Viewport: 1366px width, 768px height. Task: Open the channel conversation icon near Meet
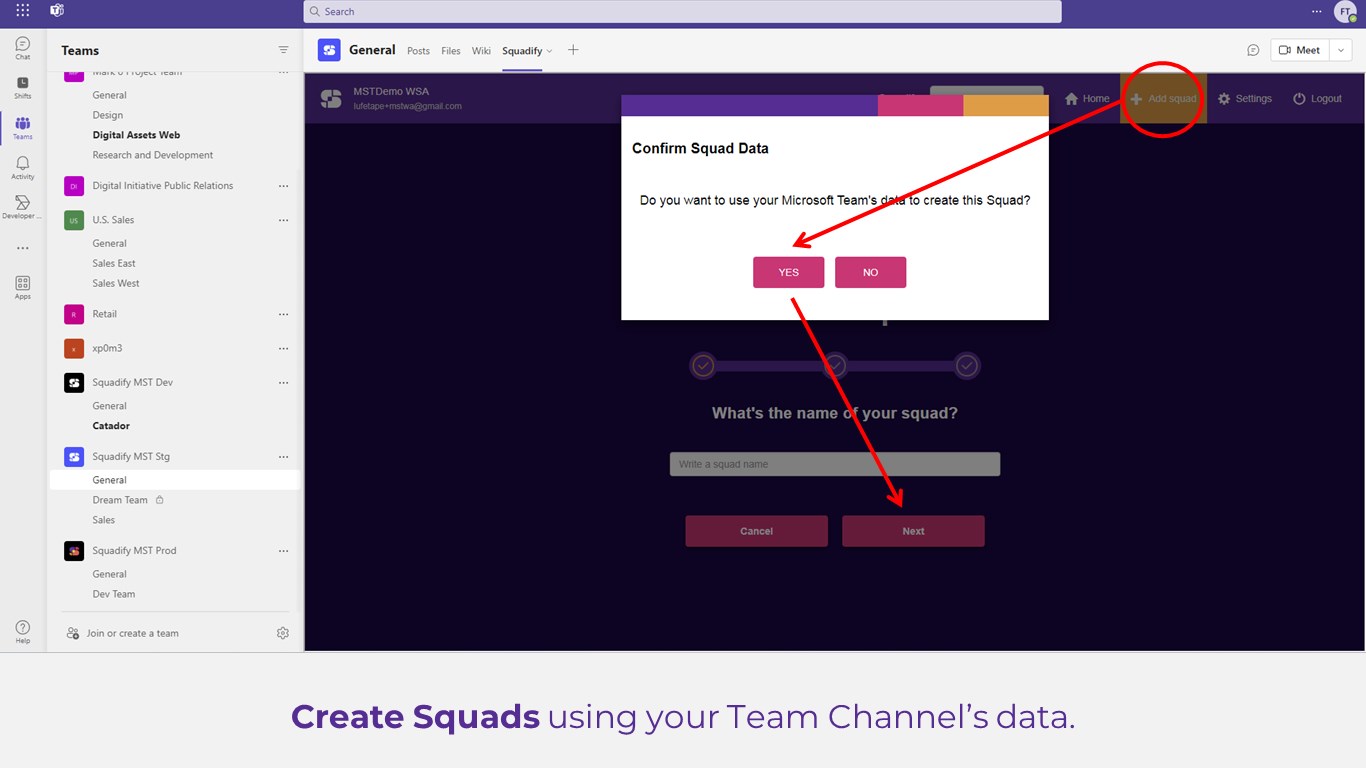click(x=1253, y=50)
